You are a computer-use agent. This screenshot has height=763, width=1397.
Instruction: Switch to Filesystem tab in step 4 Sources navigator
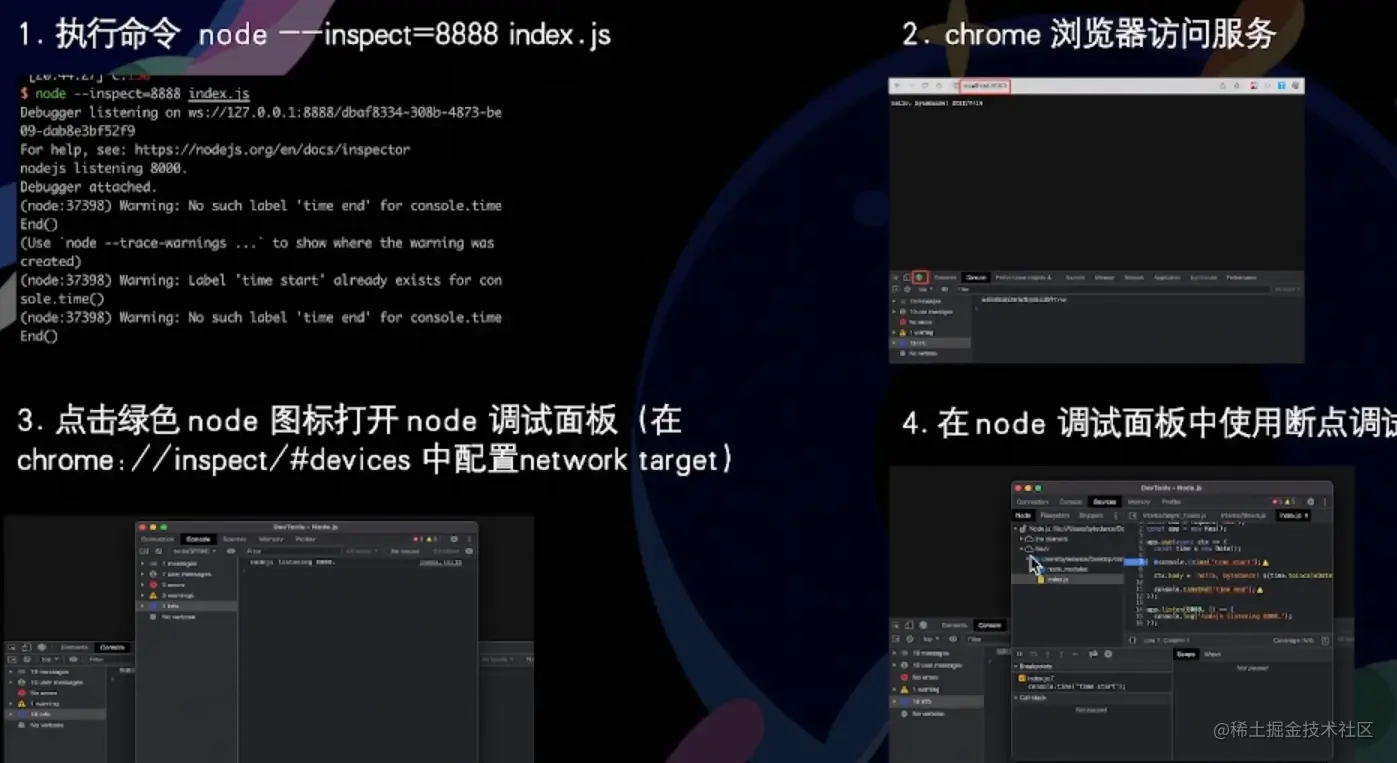[1055, 515]
